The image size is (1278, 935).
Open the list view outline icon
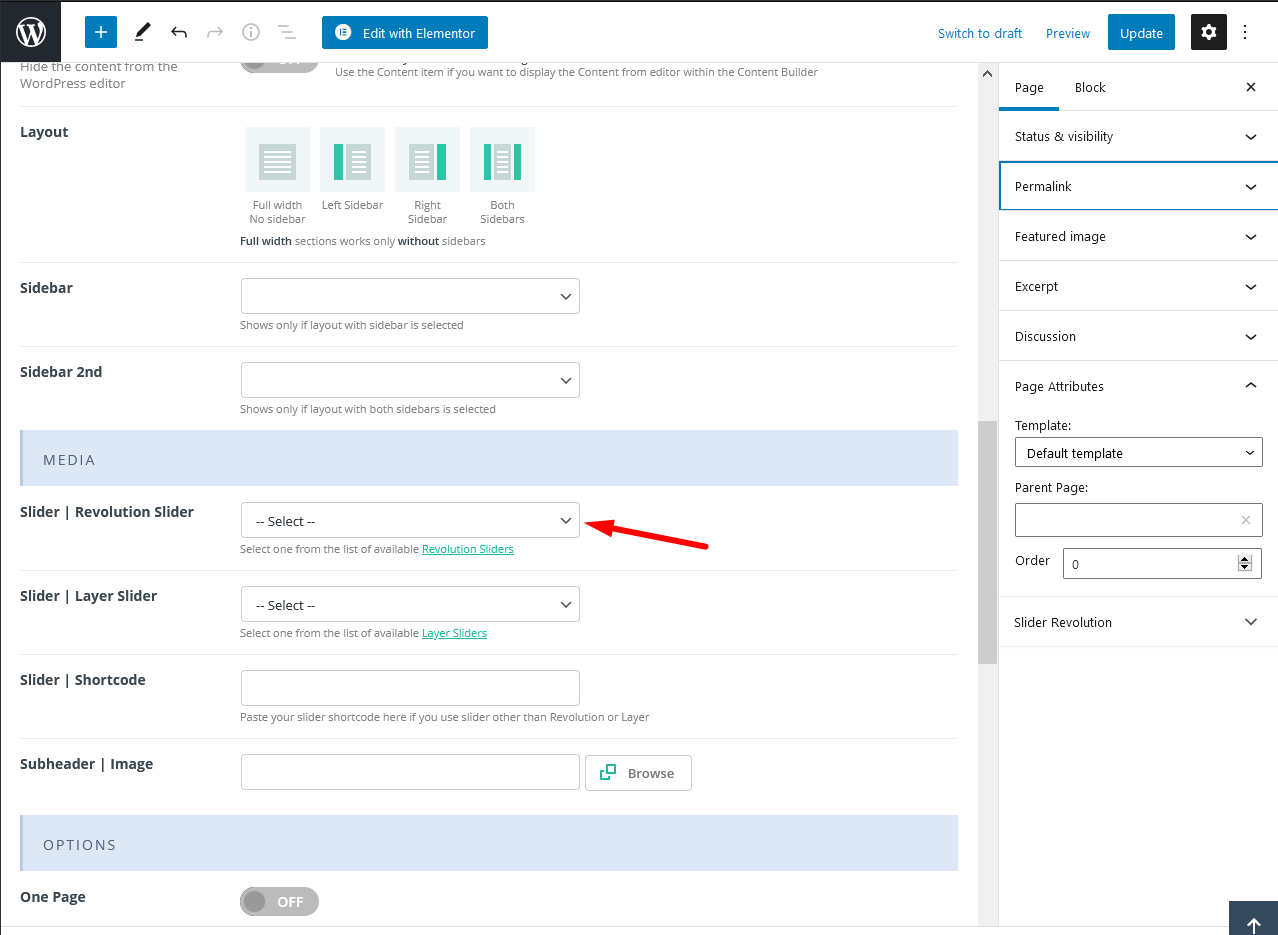pyautogui.click(x=287, y=32)
